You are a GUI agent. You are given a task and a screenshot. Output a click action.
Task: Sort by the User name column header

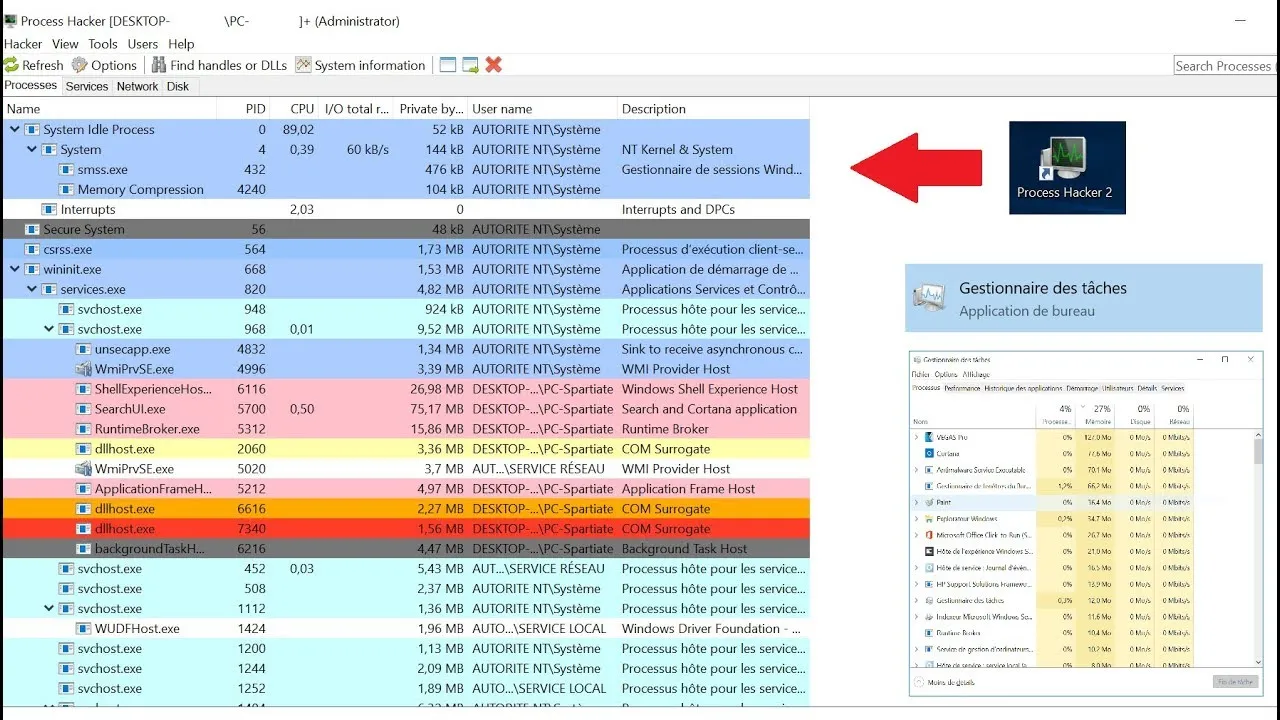tap(542, 109)
